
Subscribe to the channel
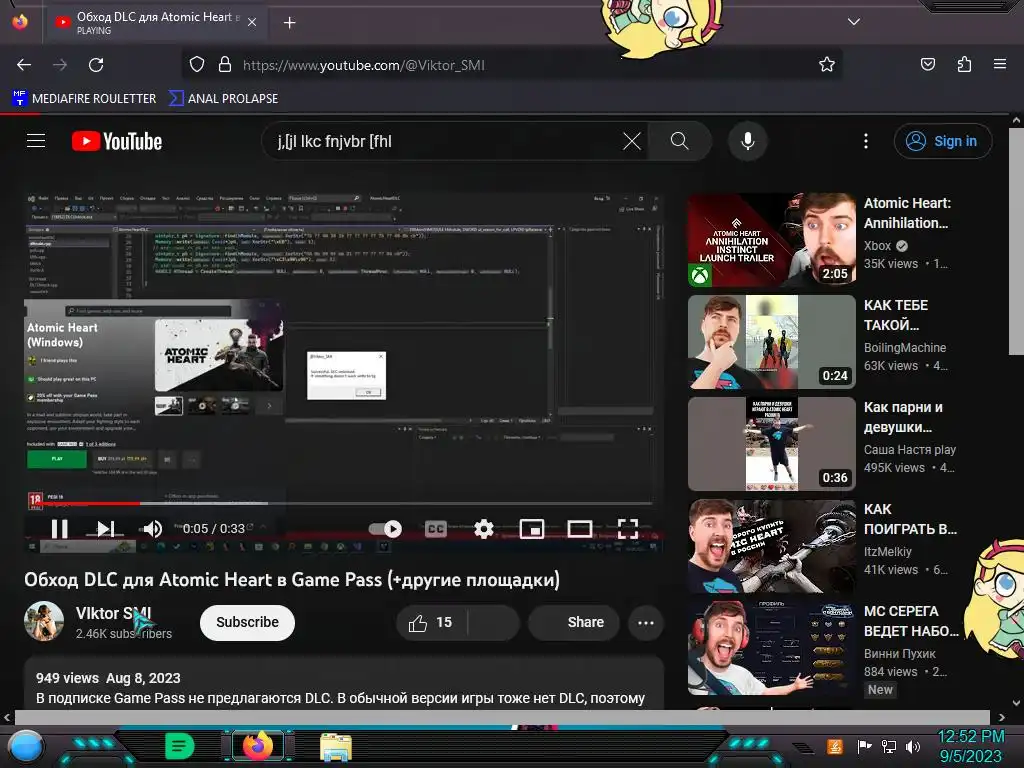248,622
